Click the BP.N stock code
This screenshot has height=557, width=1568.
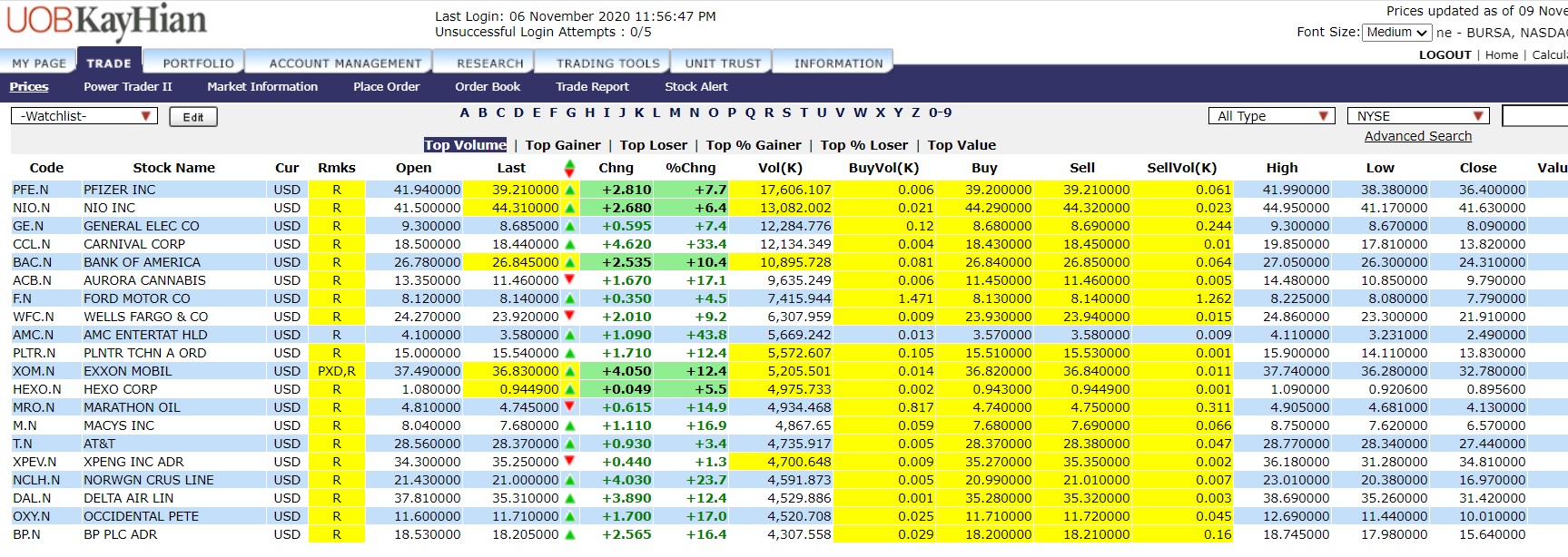[x=27, y=534]
